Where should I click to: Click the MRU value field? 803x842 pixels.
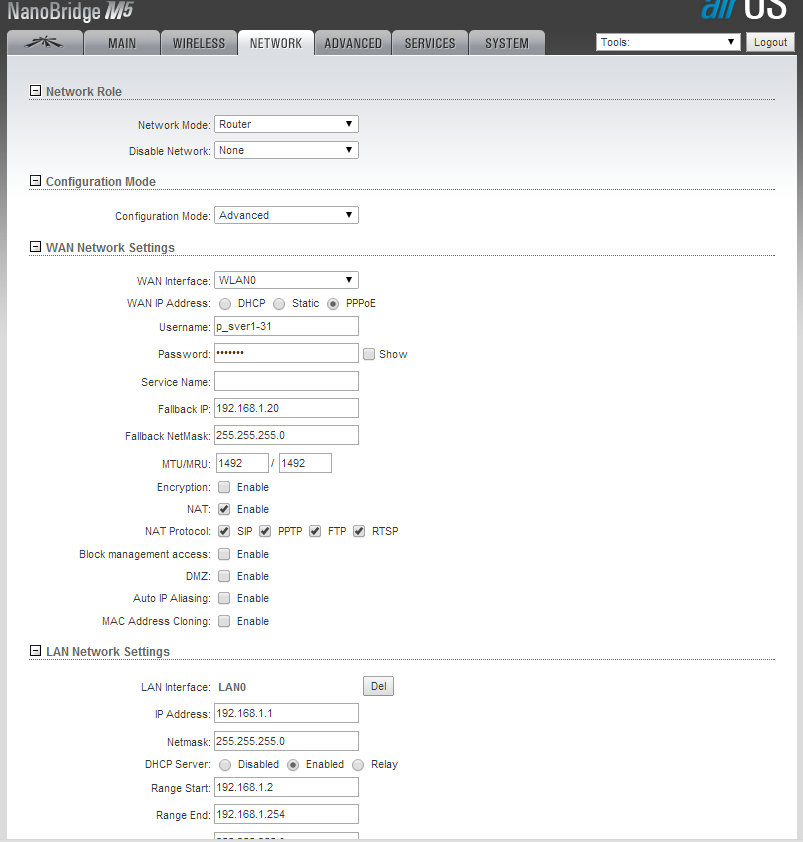tap(305, 463)
